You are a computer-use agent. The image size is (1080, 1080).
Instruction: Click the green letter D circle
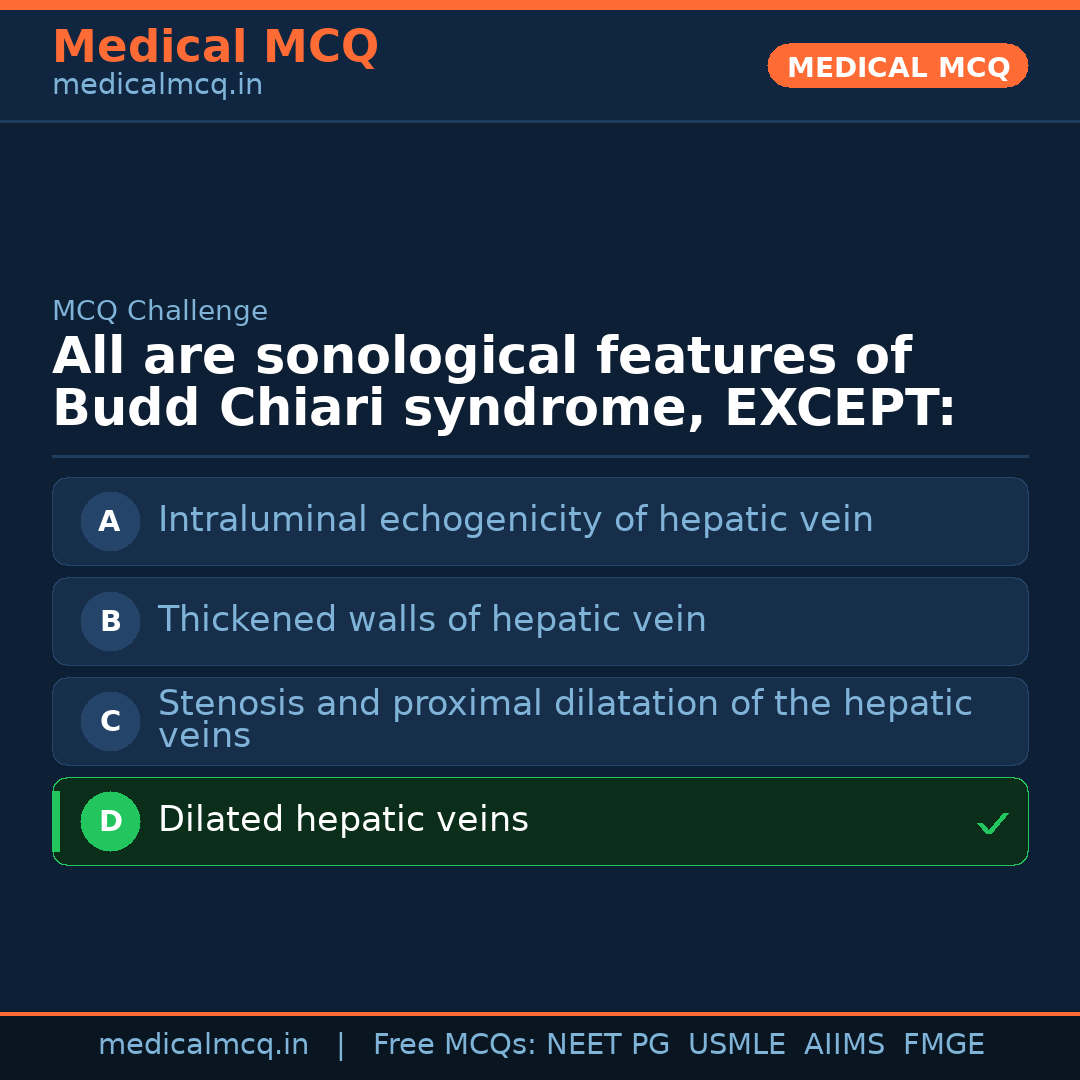(110, 821)
